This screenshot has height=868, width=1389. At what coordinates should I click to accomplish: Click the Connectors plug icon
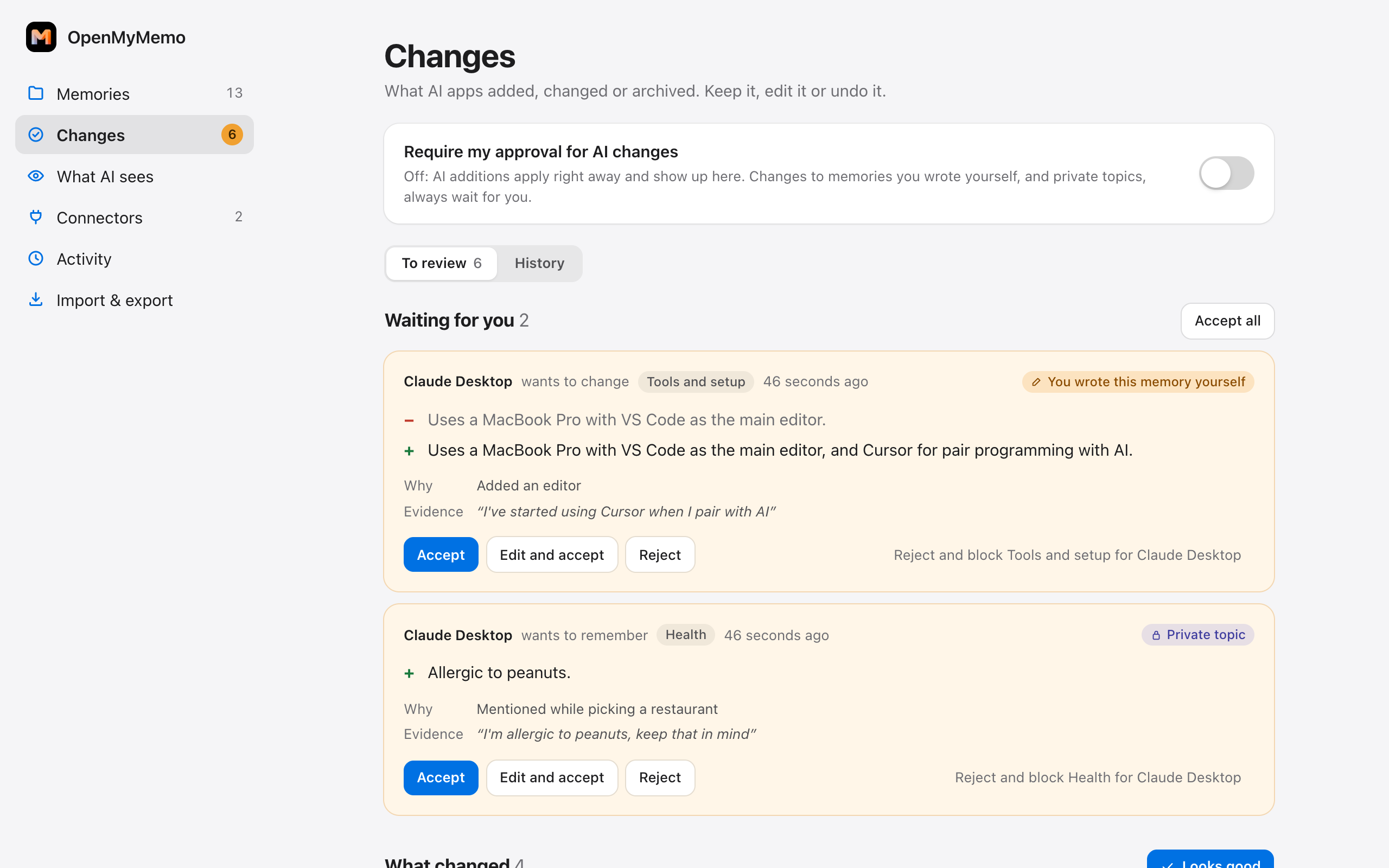pos(36,217)
